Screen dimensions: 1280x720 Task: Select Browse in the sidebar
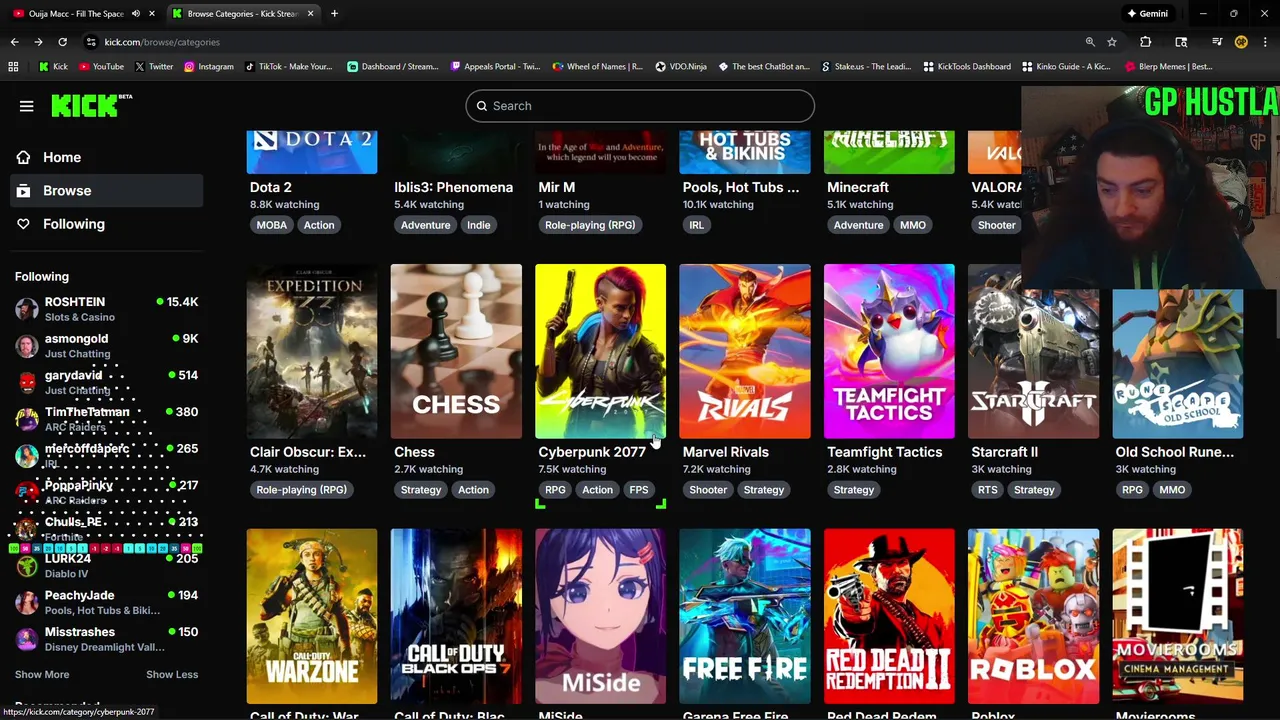tap(105, 190)
